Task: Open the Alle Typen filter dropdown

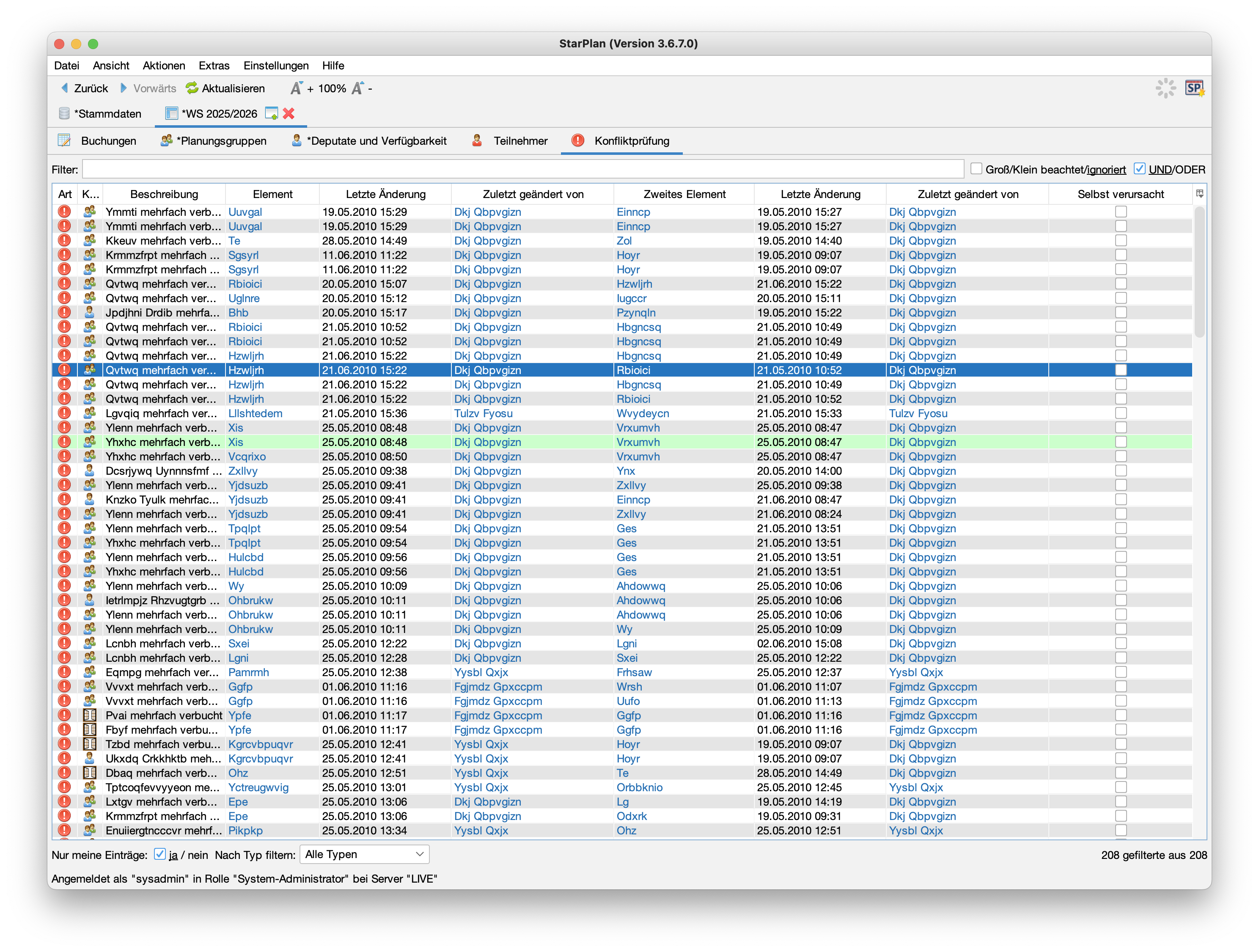Action: pos(364,854)
